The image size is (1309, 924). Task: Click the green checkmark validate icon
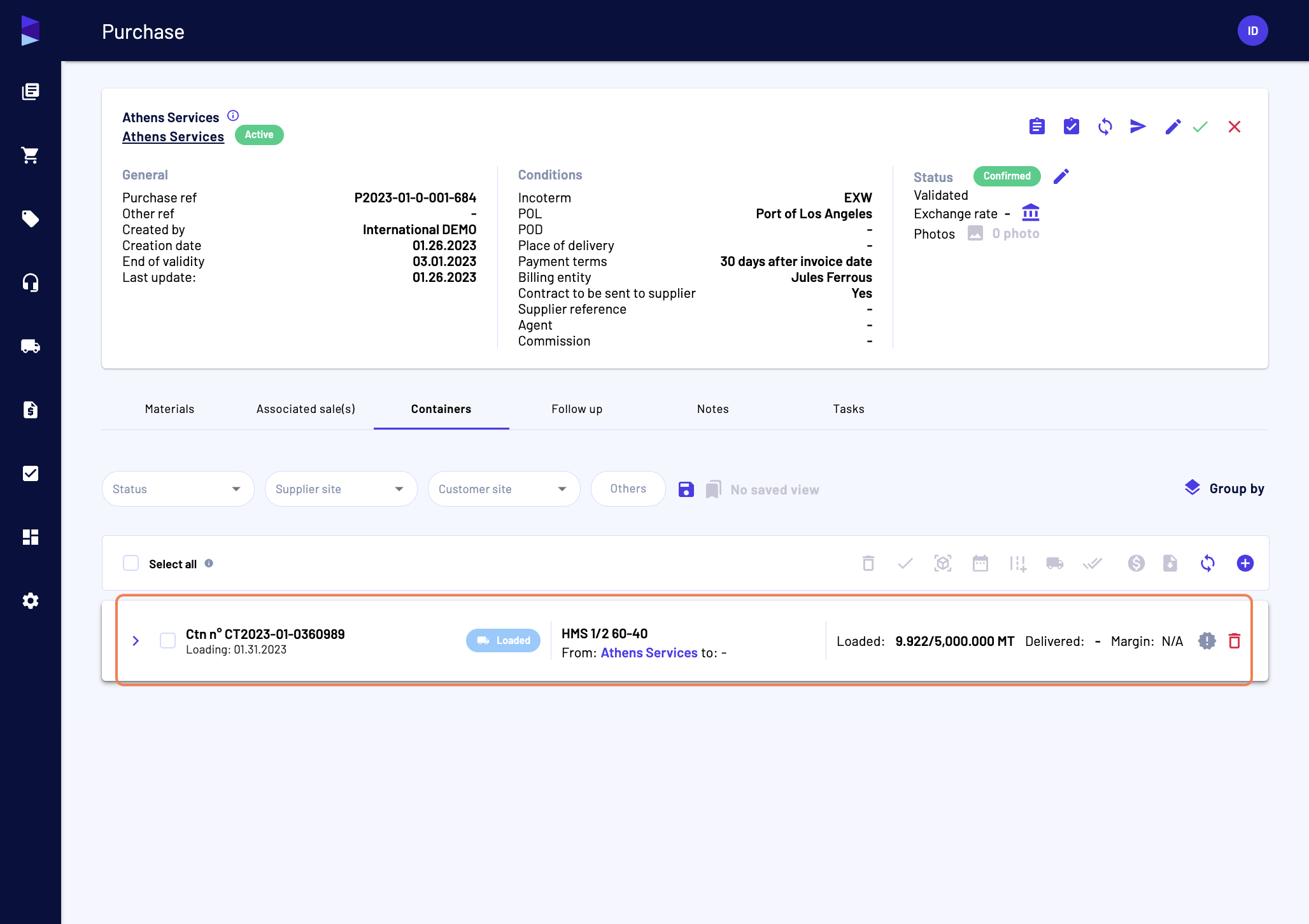click(1200, 127)
